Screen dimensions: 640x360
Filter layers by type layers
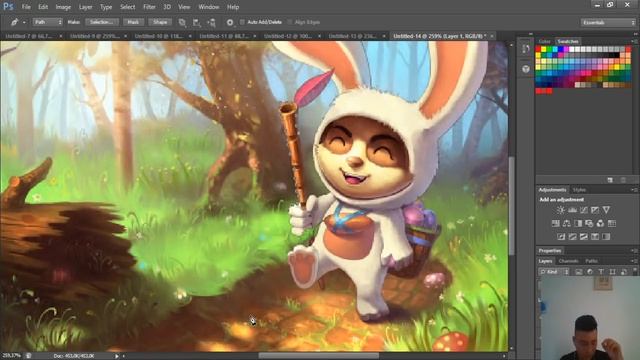point(601,271)
